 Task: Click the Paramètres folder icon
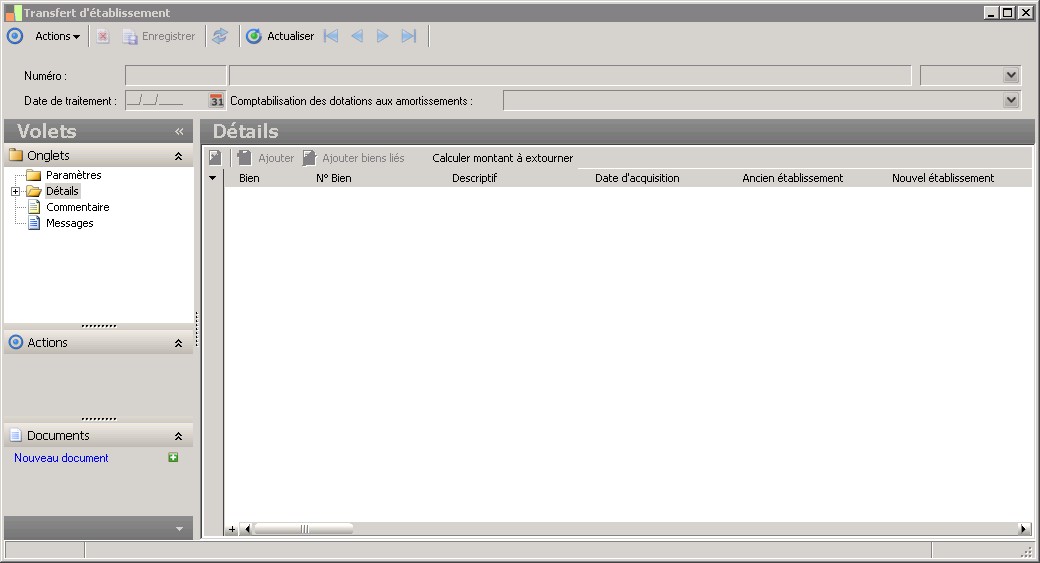pyautogui.click(x=34, y=175)
